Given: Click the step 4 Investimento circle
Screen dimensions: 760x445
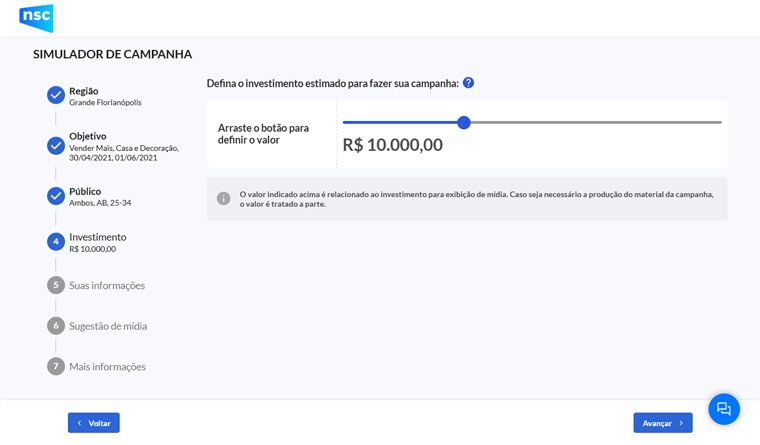Looking at the screenshot, I should pyautogui.click(x=56, y=241).
